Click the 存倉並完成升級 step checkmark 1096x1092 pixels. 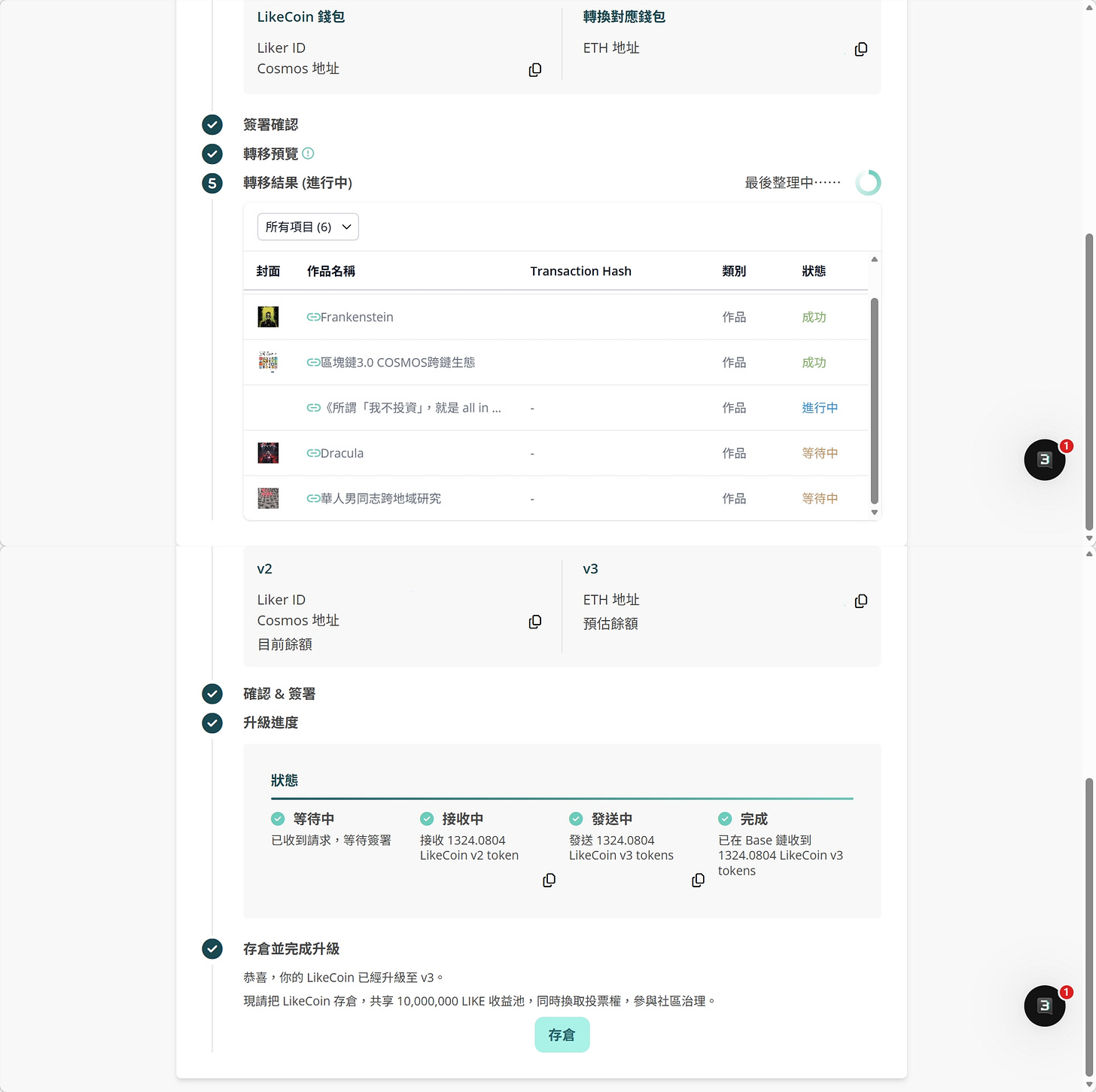212,949
